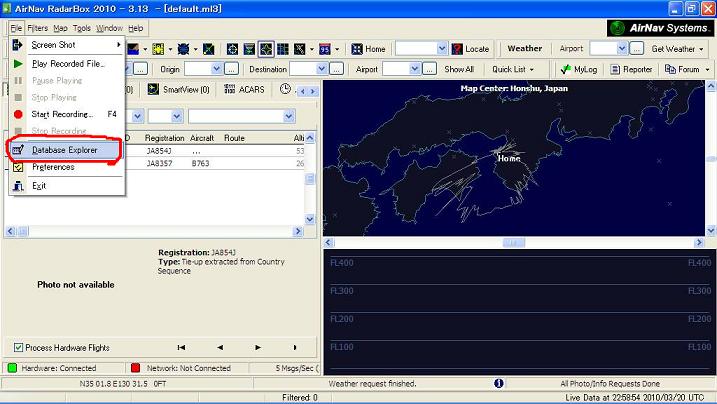Image resolution: width=717 pixels, height=404 pixels.
Task: Expand the Destination combo box
Action: (322, 69)
